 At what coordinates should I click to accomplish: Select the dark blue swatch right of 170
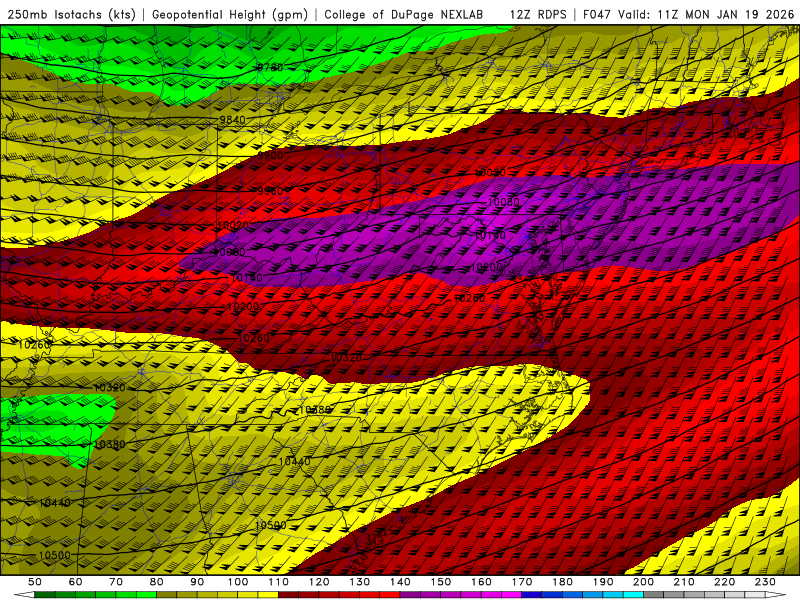tap(532, 595)
